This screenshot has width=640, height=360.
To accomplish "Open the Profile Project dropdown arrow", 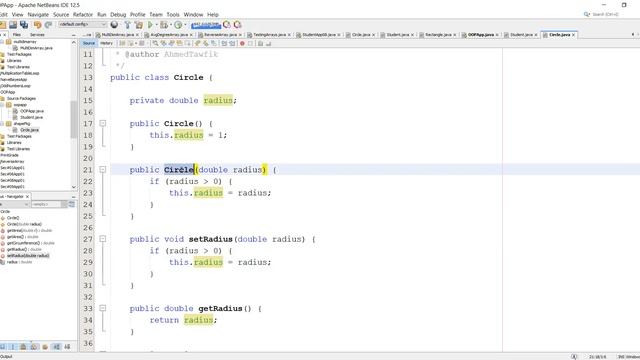I will tap(185, 25).
